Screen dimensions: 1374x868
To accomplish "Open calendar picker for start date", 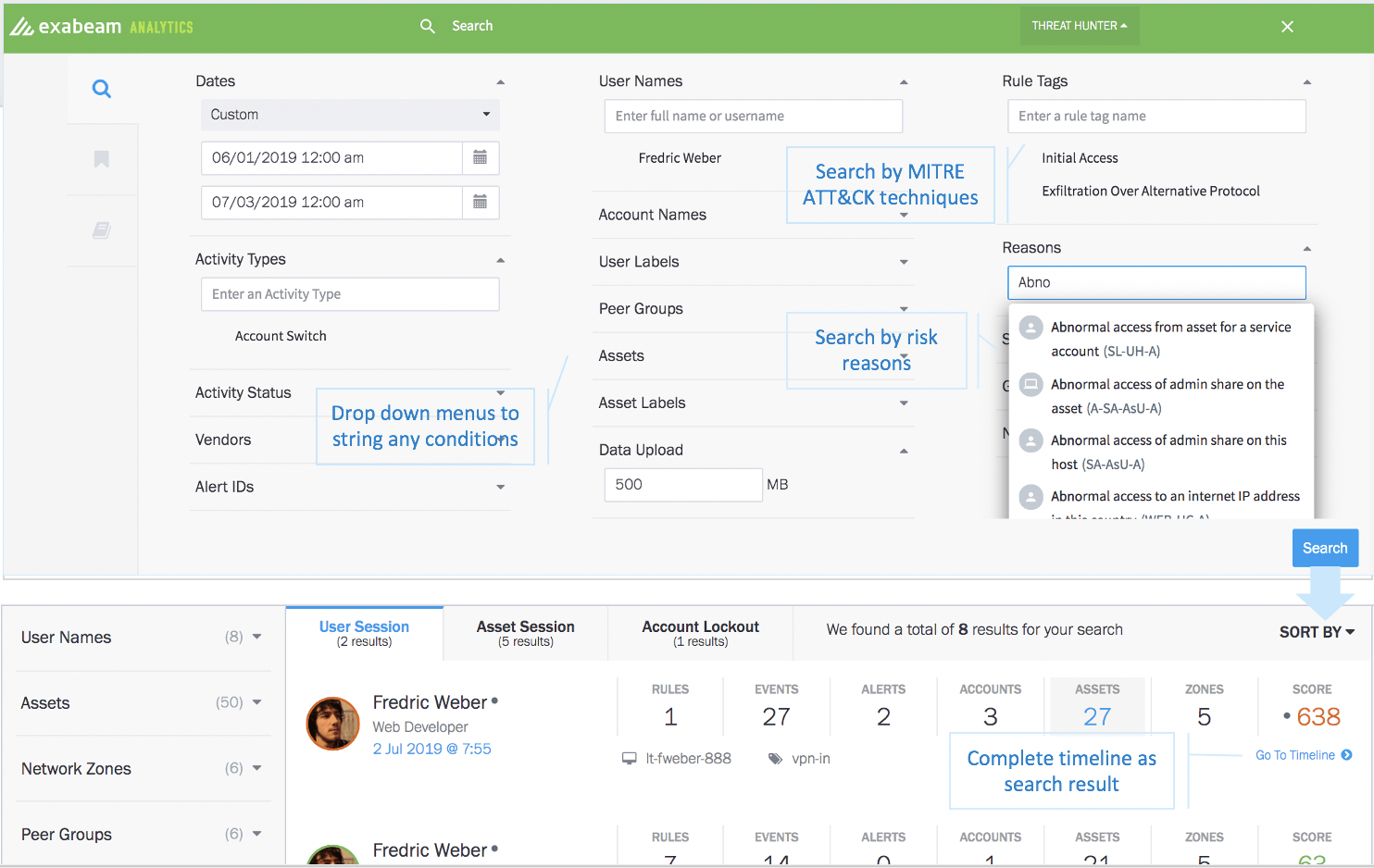I will (x=480, y=157).
